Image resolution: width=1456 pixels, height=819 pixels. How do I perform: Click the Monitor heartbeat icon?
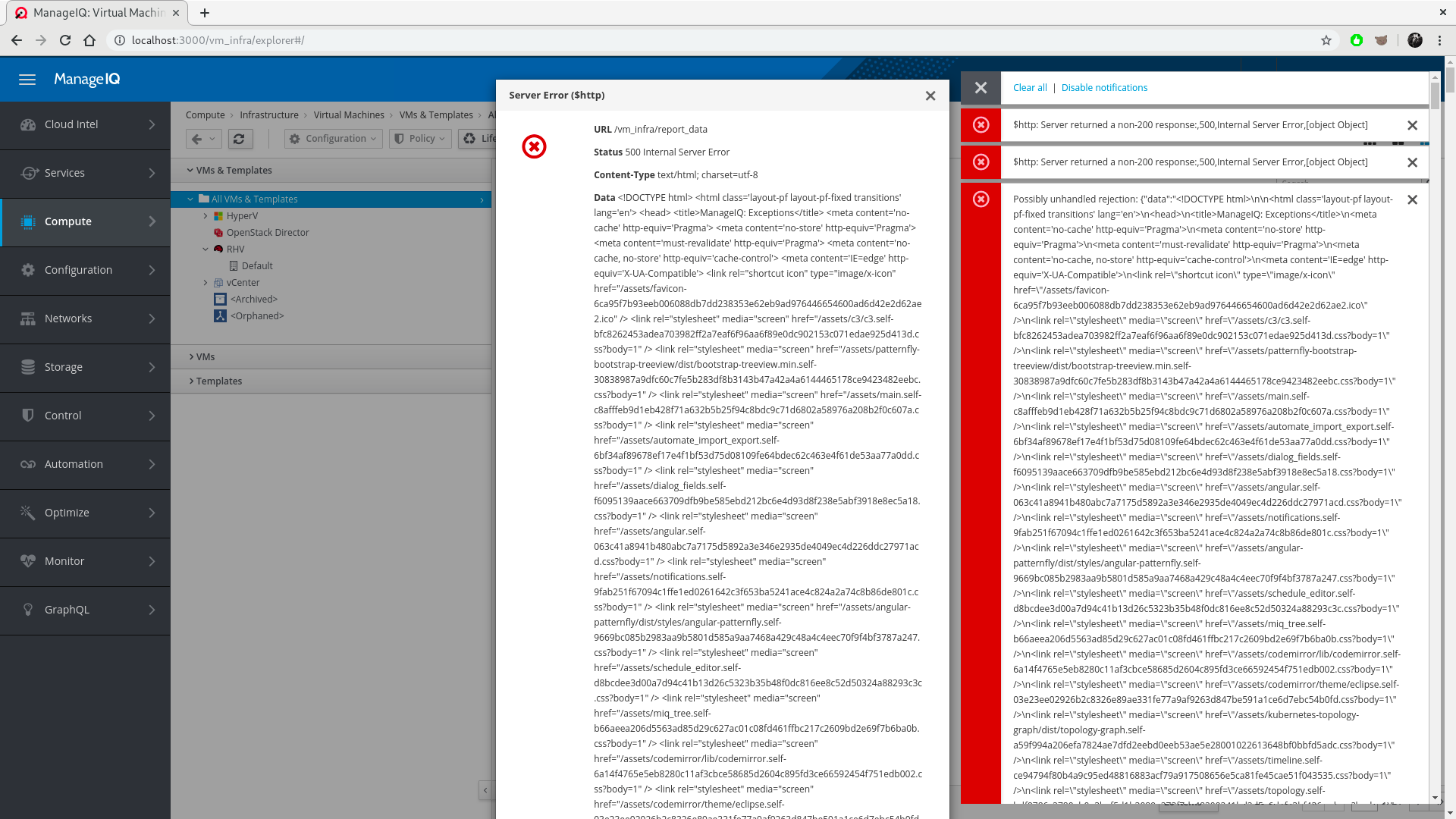pos(28,561)
